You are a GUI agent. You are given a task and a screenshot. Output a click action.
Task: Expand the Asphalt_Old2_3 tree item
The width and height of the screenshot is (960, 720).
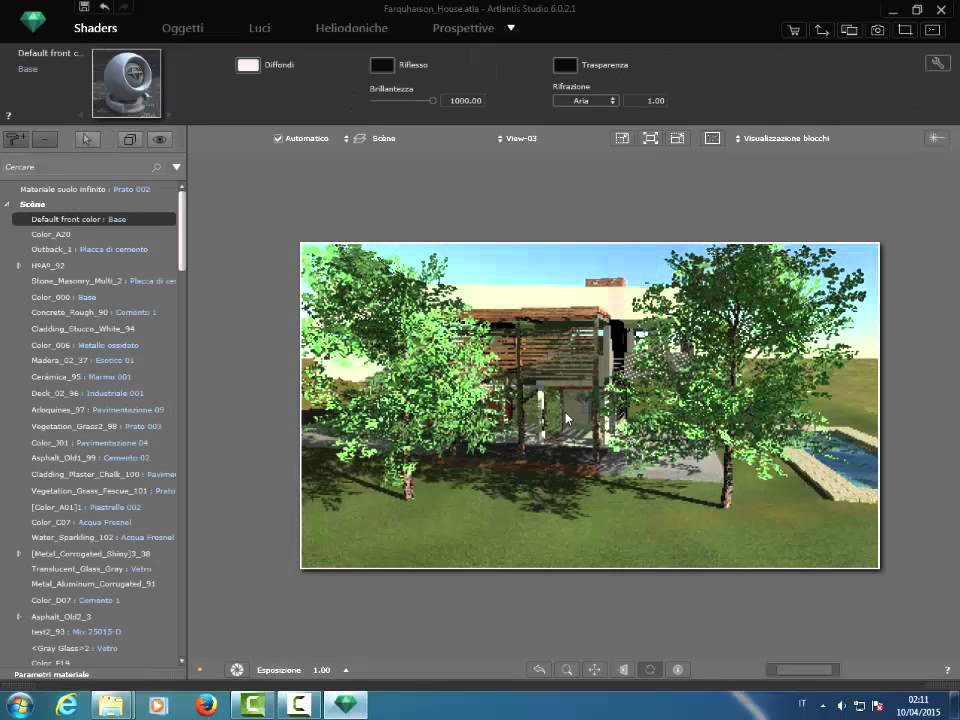pos(18,617)
